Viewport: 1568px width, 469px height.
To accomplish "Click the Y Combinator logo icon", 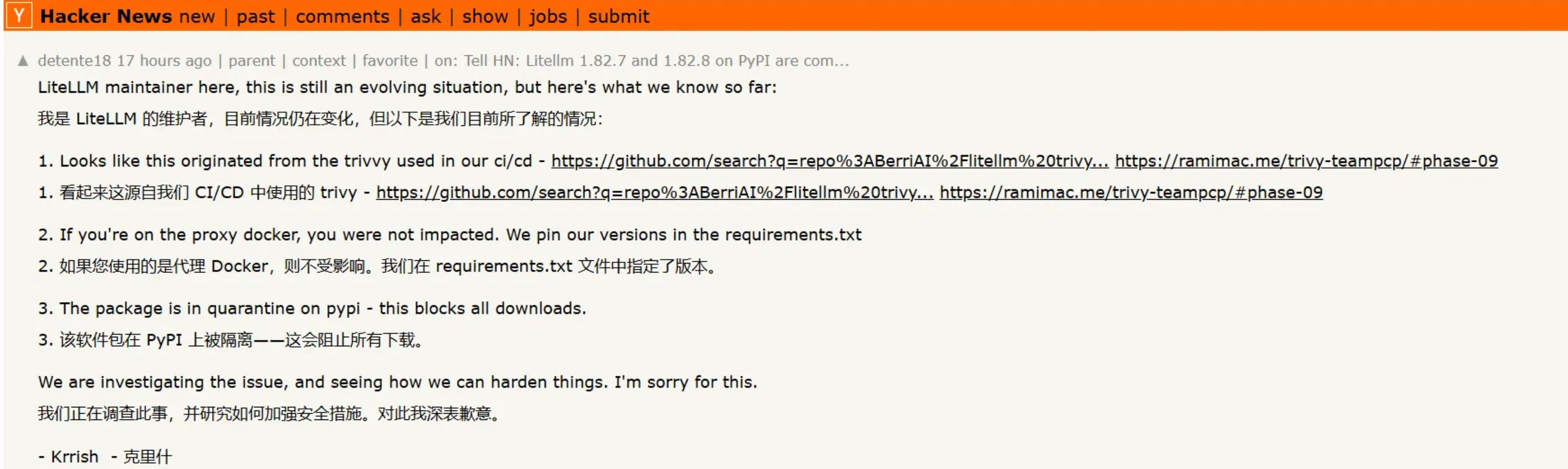I will point(18,16).
